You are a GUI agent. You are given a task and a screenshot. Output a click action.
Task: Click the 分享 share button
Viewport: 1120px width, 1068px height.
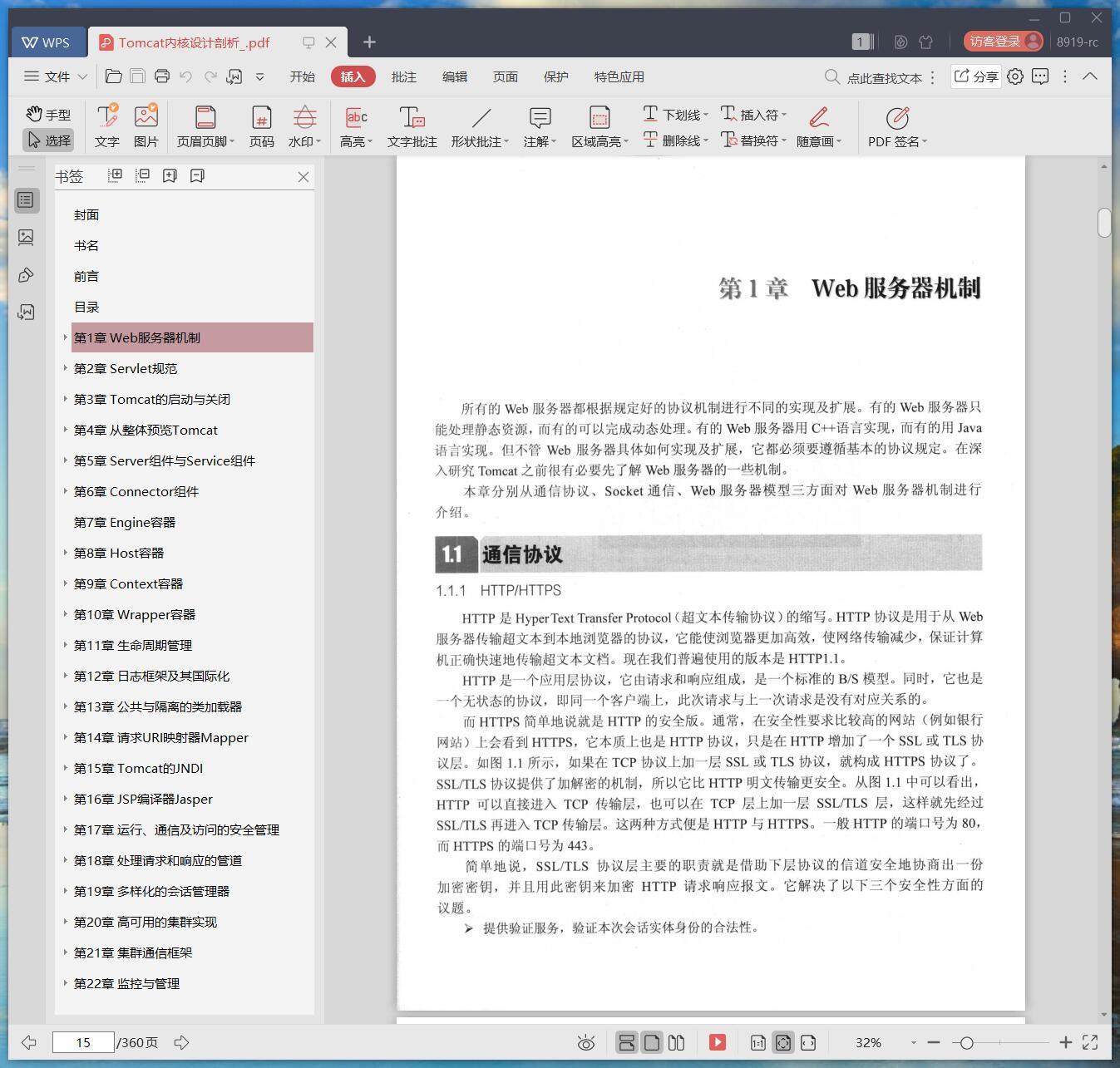point(975,76)
